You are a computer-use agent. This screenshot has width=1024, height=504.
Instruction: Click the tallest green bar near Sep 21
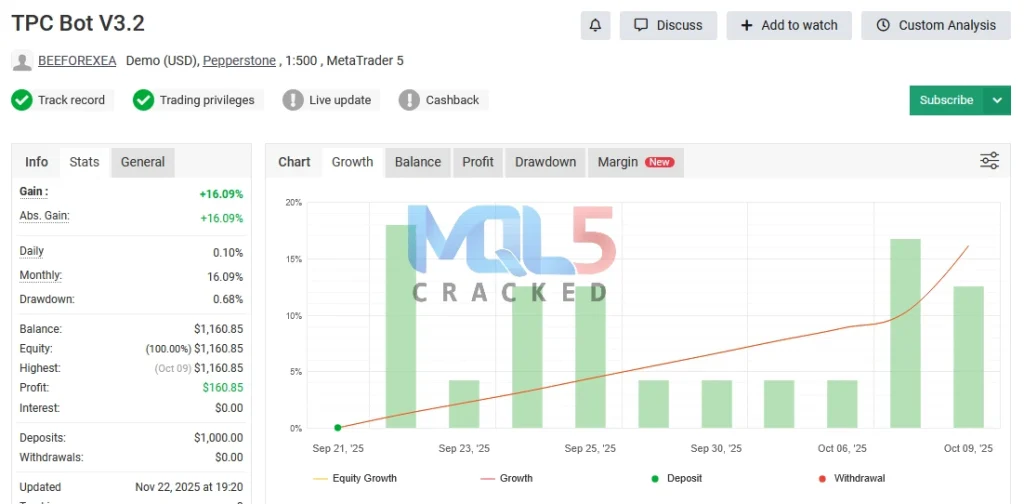(x=401, y=325)
